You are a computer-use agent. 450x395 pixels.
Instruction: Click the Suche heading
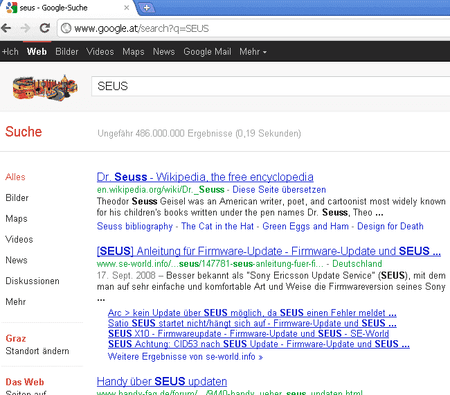coord(23,132)
